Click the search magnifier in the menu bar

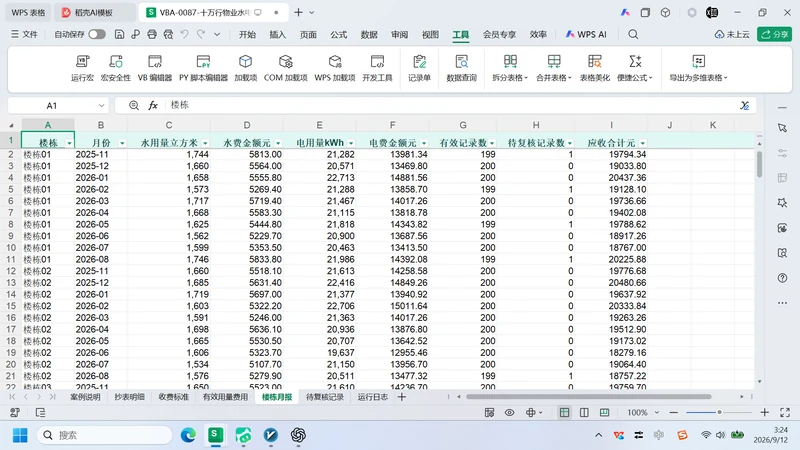[633, 34]
